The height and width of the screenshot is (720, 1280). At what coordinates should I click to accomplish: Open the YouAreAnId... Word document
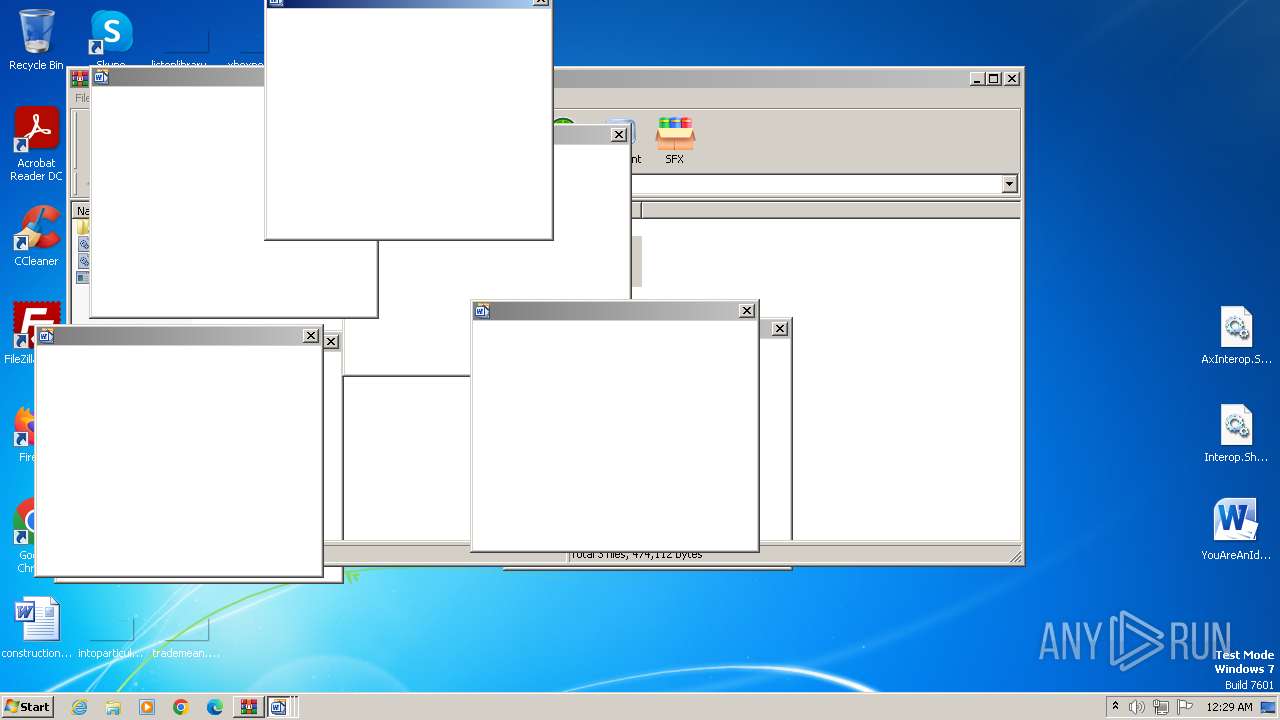1236,530
